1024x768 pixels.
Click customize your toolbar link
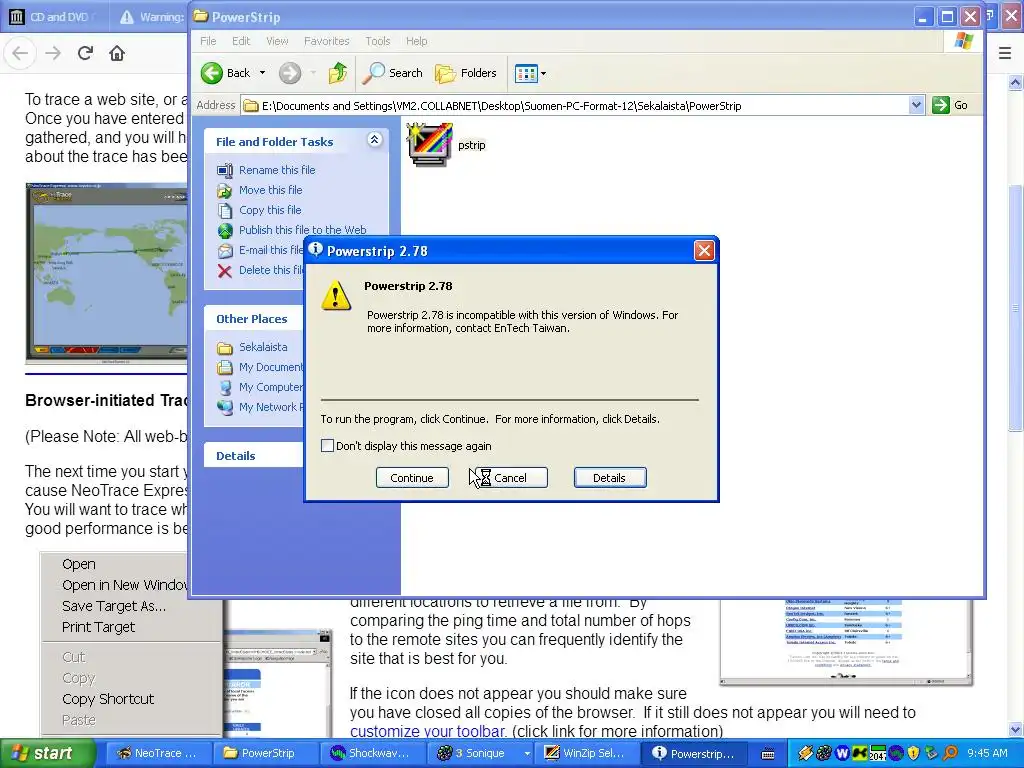point(428,731)
